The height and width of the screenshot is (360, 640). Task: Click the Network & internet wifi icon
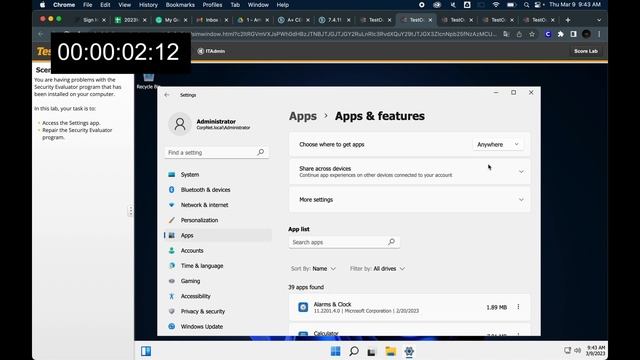pyautogui.click(x=172, y=205)
